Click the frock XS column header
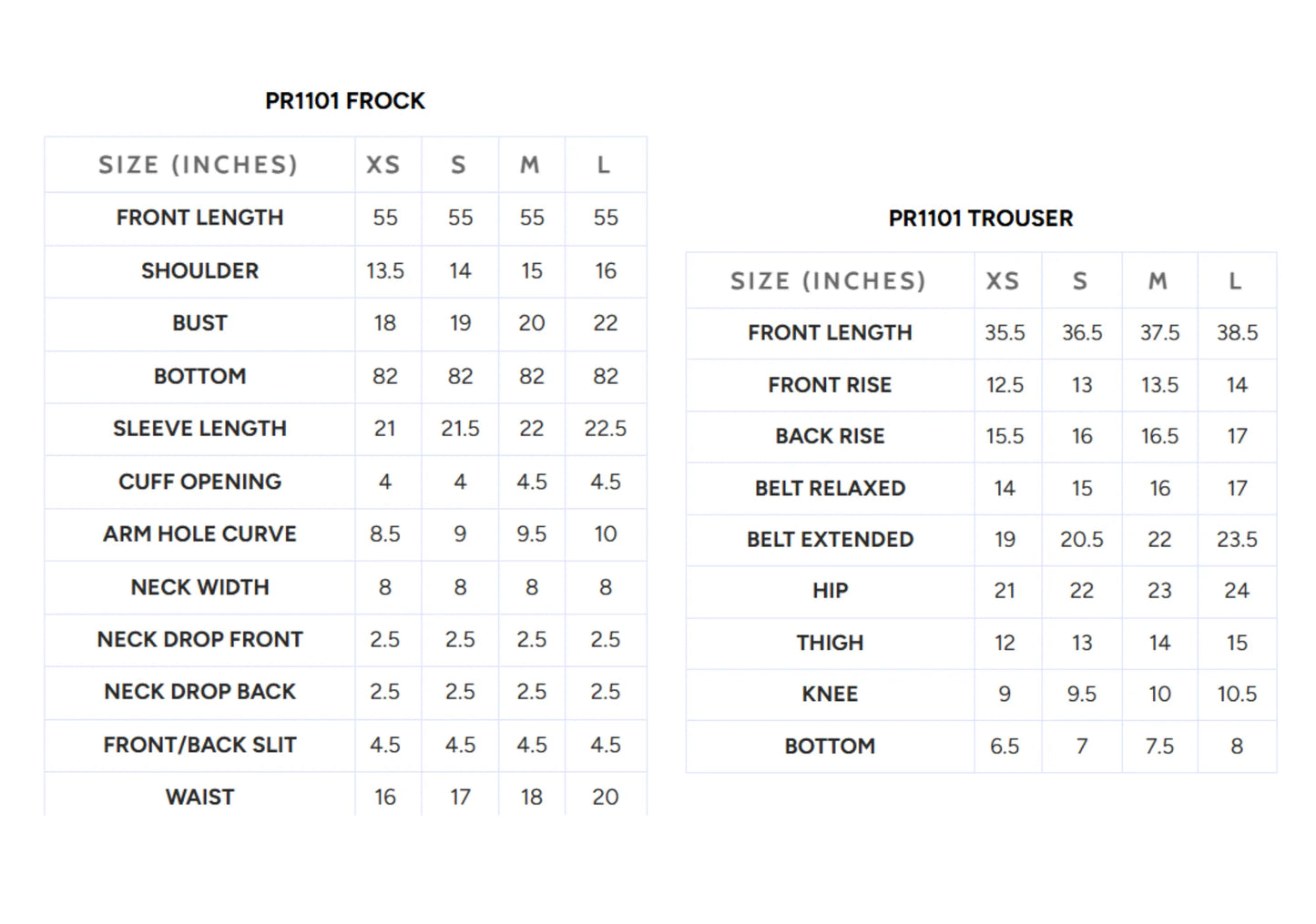This screenshot has width=1316, height=924. tap(383, 165)
